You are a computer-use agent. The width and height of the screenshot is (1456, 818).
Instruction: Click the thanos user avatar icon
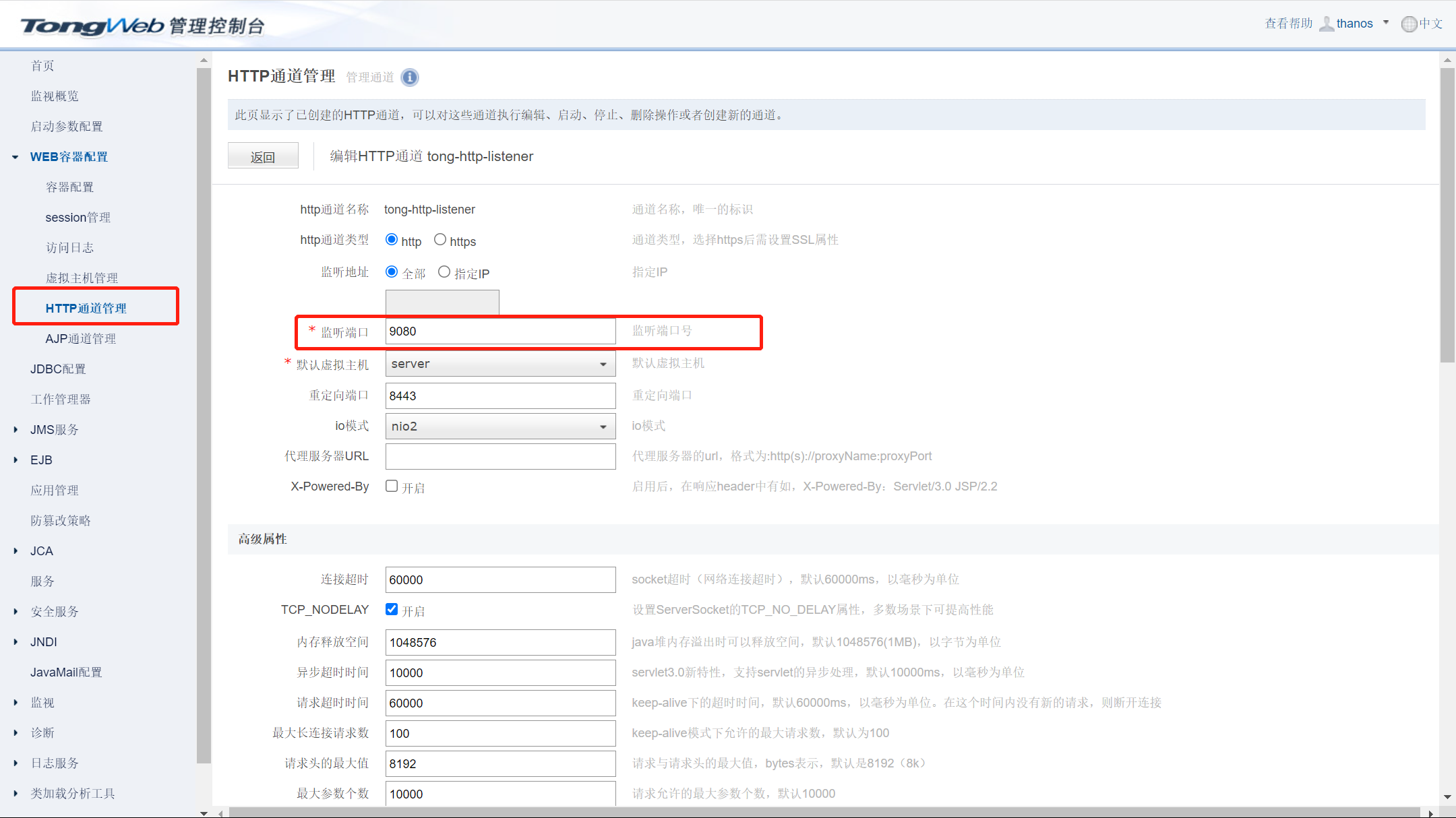1326,23
